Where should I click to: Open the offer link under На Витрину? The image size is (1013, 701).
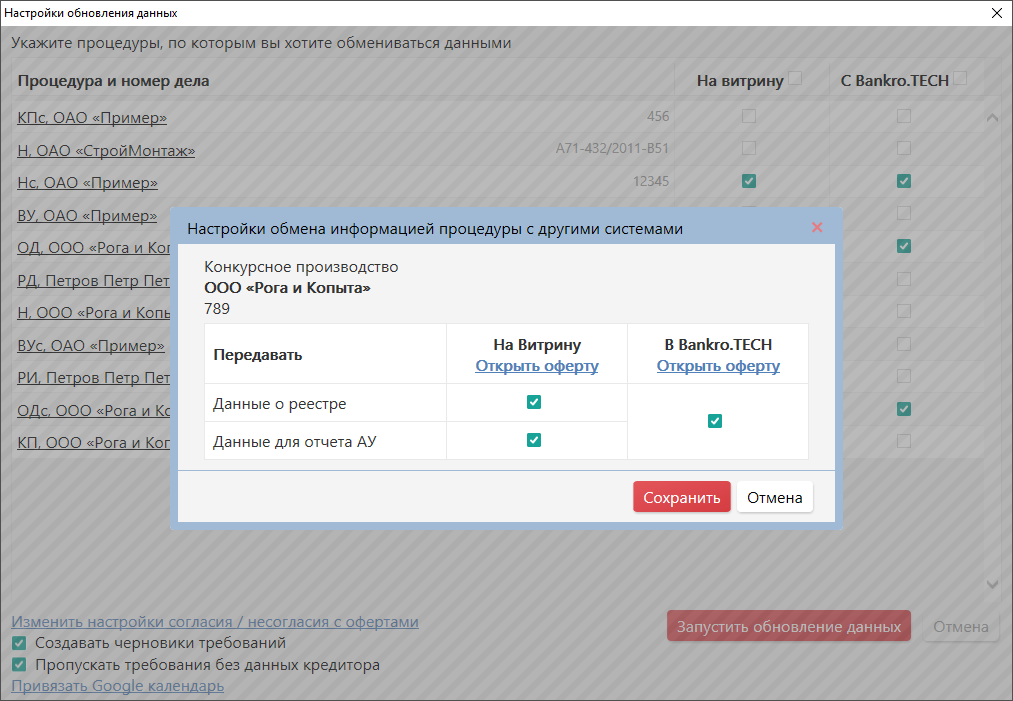click(536, 366)
